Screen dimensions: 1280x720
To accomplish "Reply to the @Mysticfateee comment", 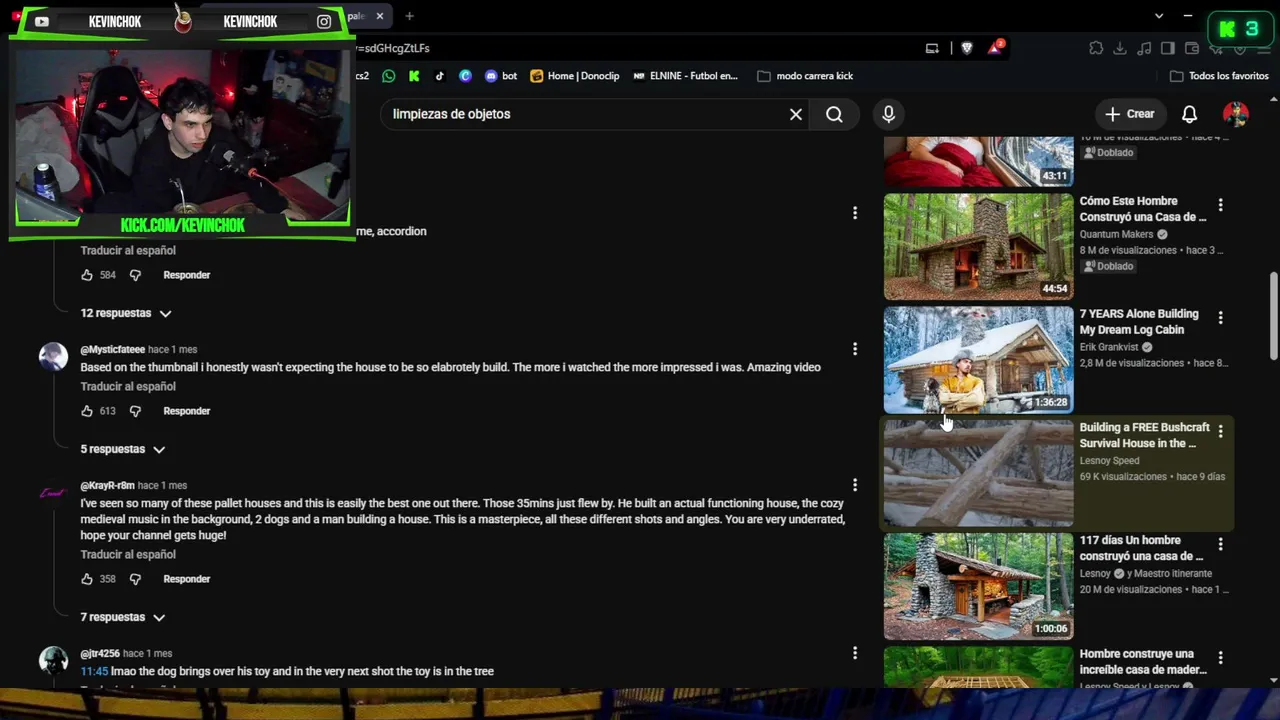I will 187,411.
